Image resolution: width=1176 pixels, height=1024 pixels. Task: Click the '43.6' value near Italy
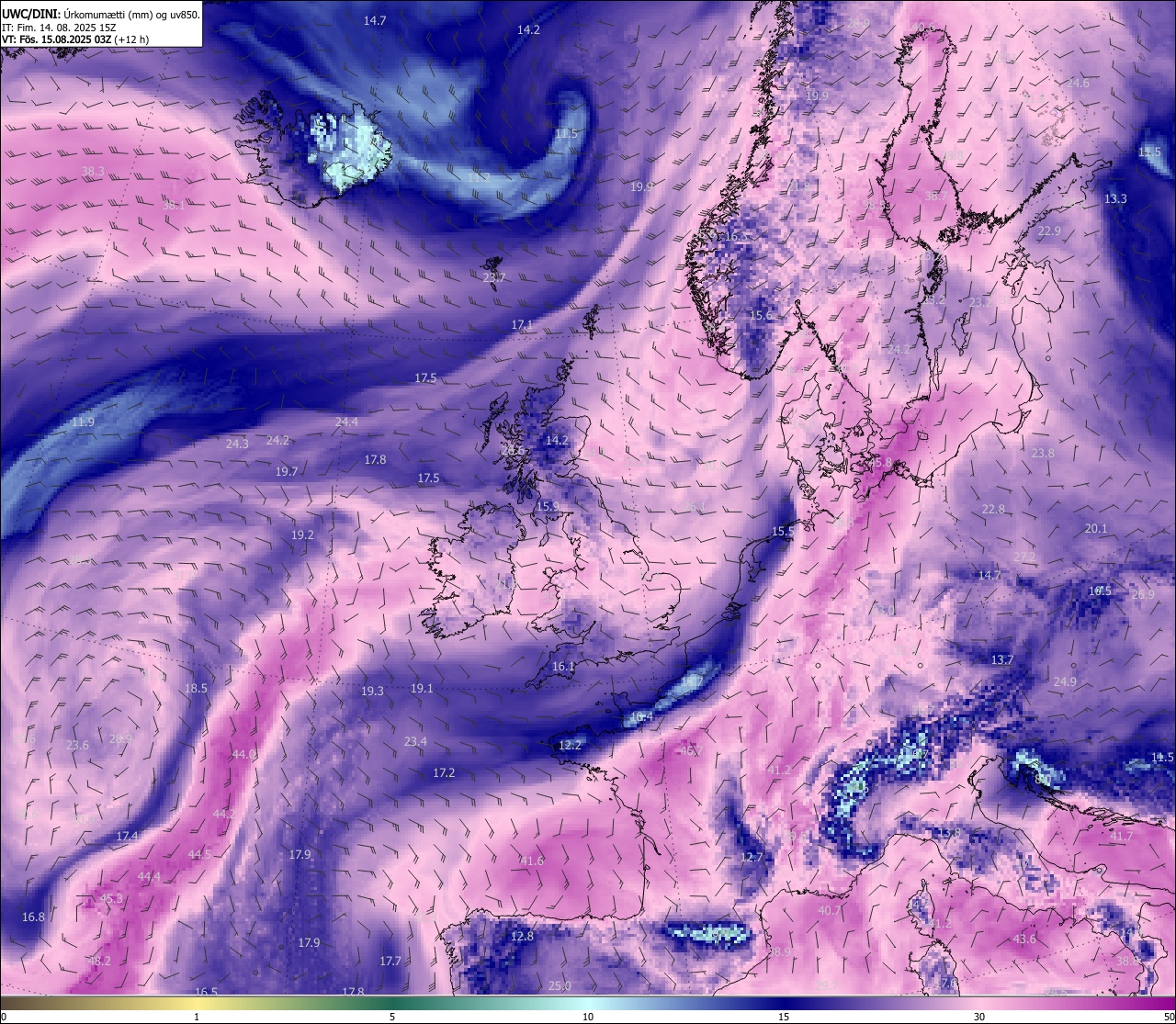pos(1024,939)
